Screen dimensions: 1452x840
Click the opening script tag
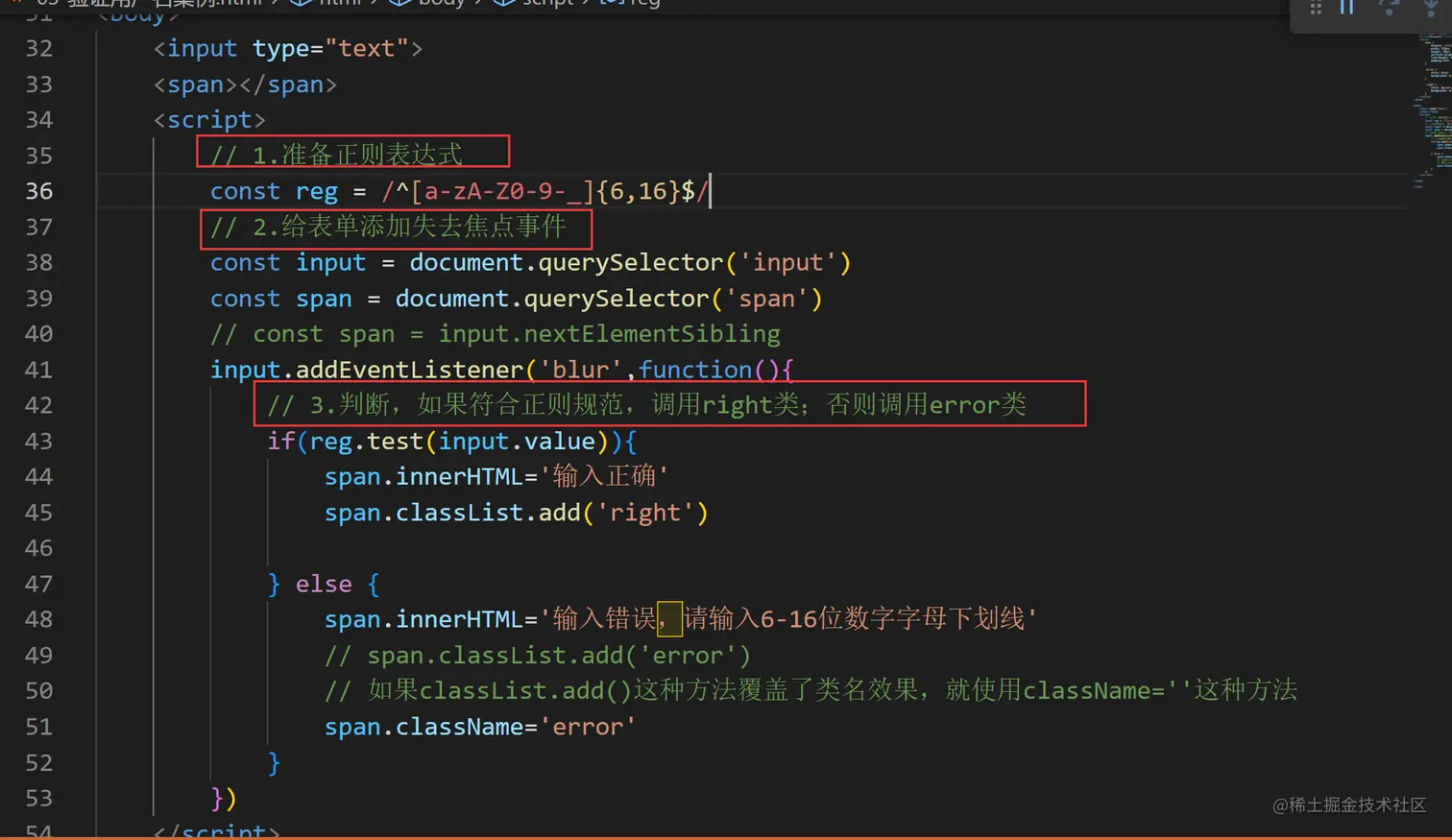209,120
